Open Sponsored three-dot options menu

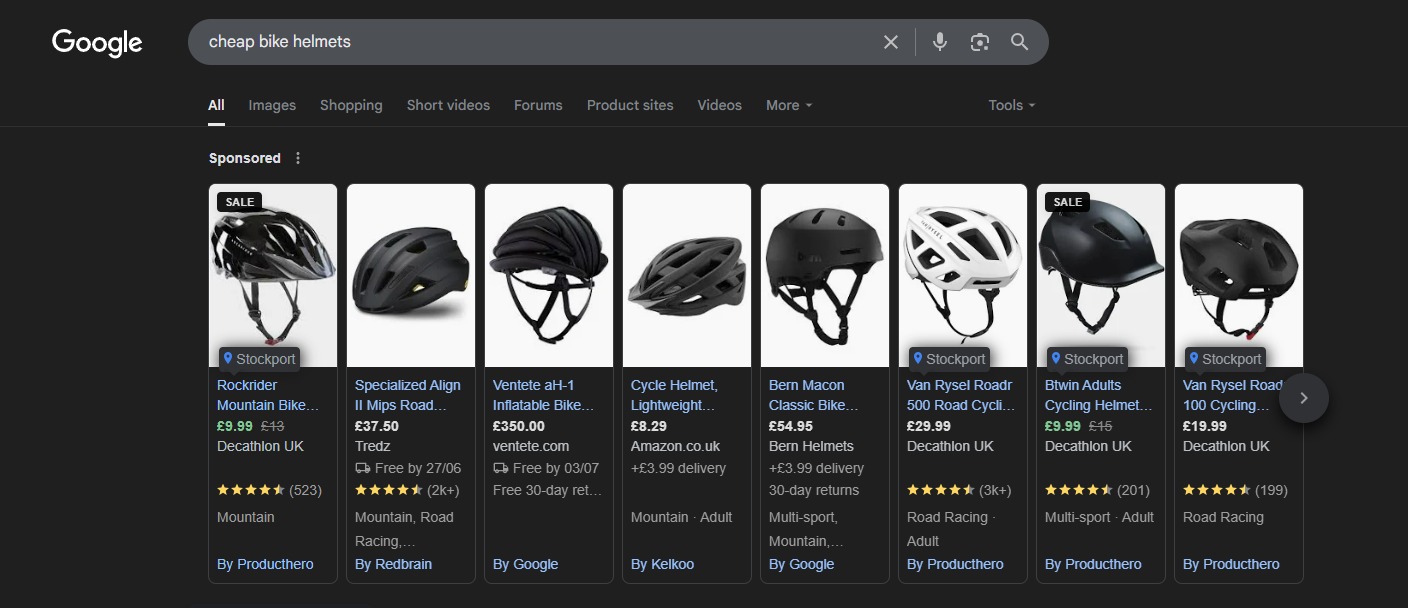298,158
